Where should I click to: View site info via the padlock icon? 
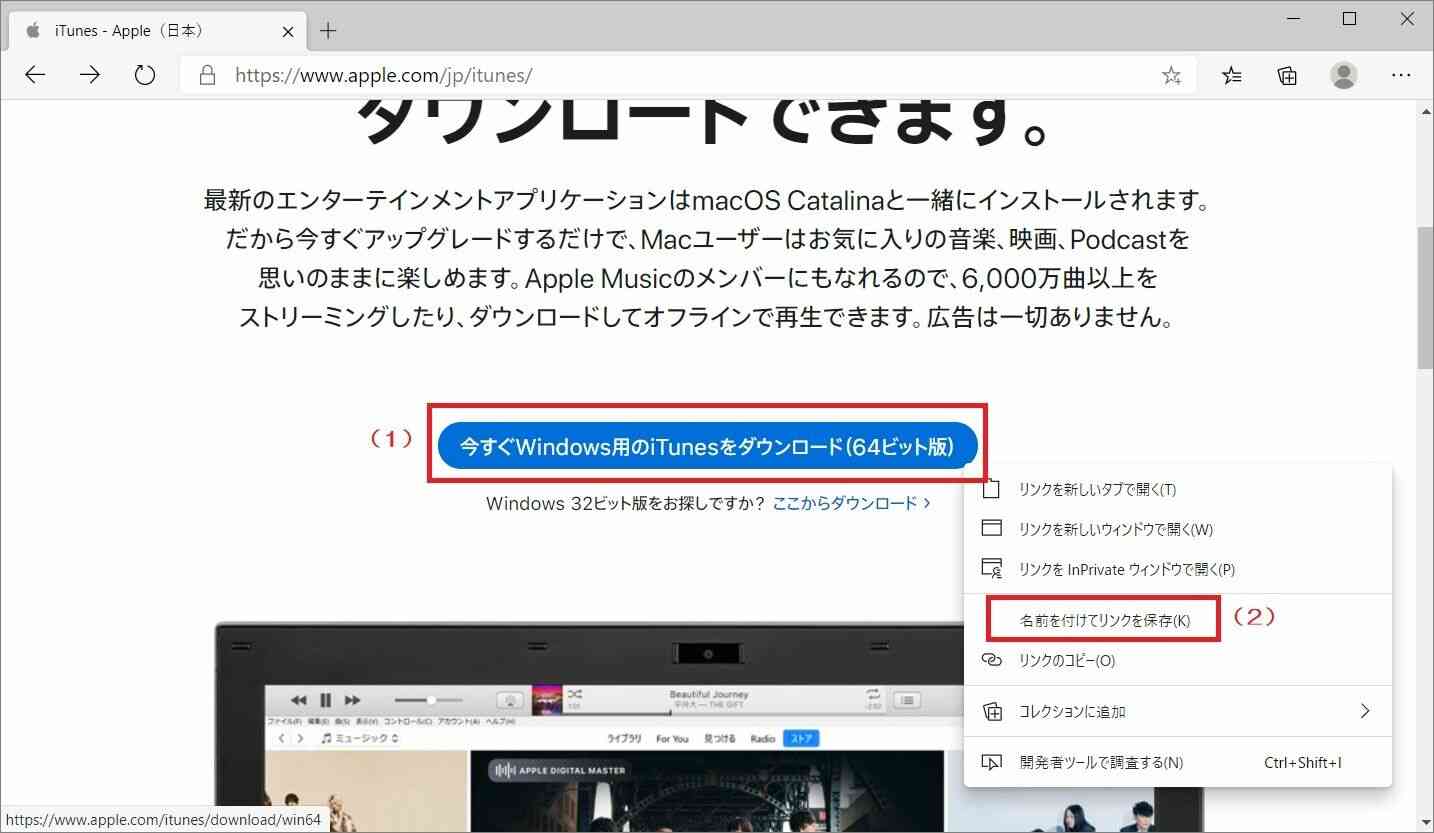[x=208, y=75]
